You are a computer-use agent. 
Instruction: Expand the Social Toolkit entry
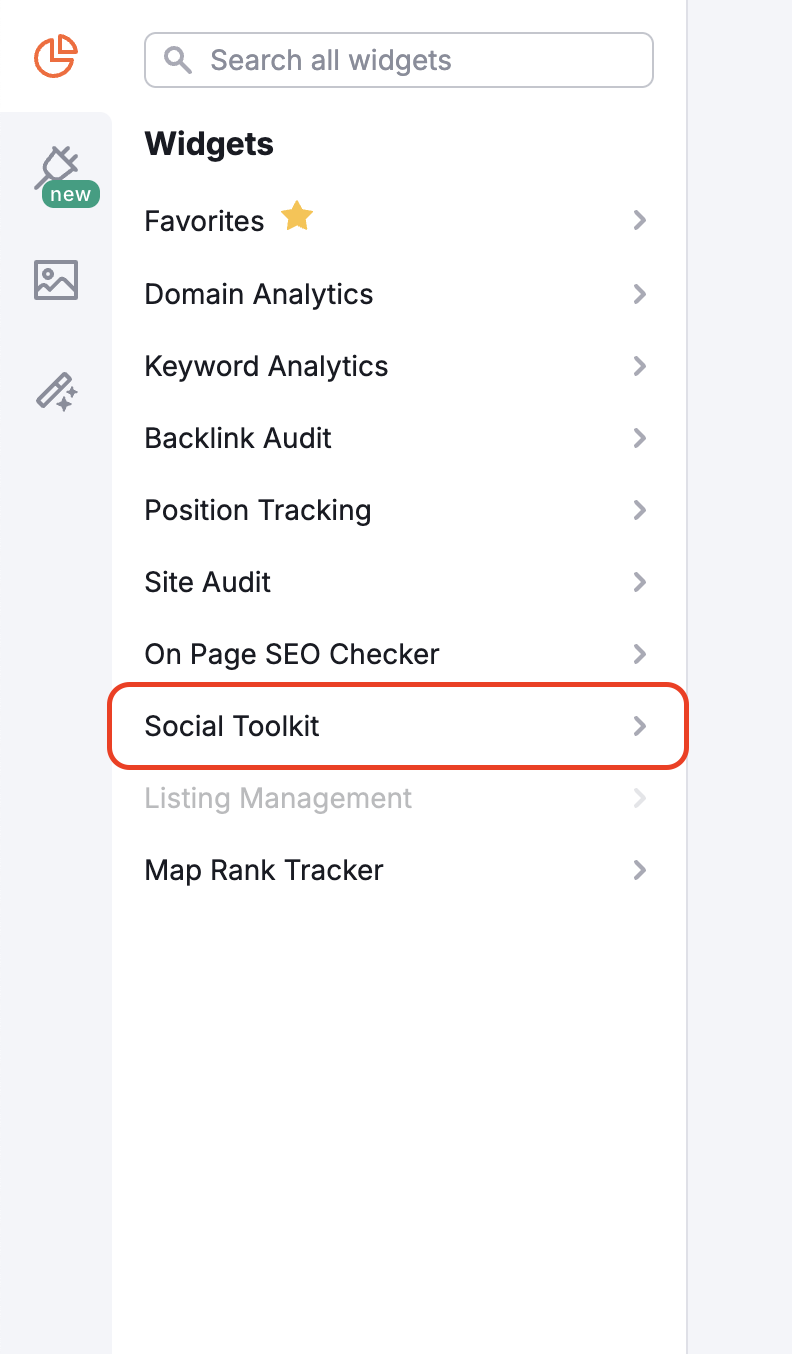coord(640,727)
